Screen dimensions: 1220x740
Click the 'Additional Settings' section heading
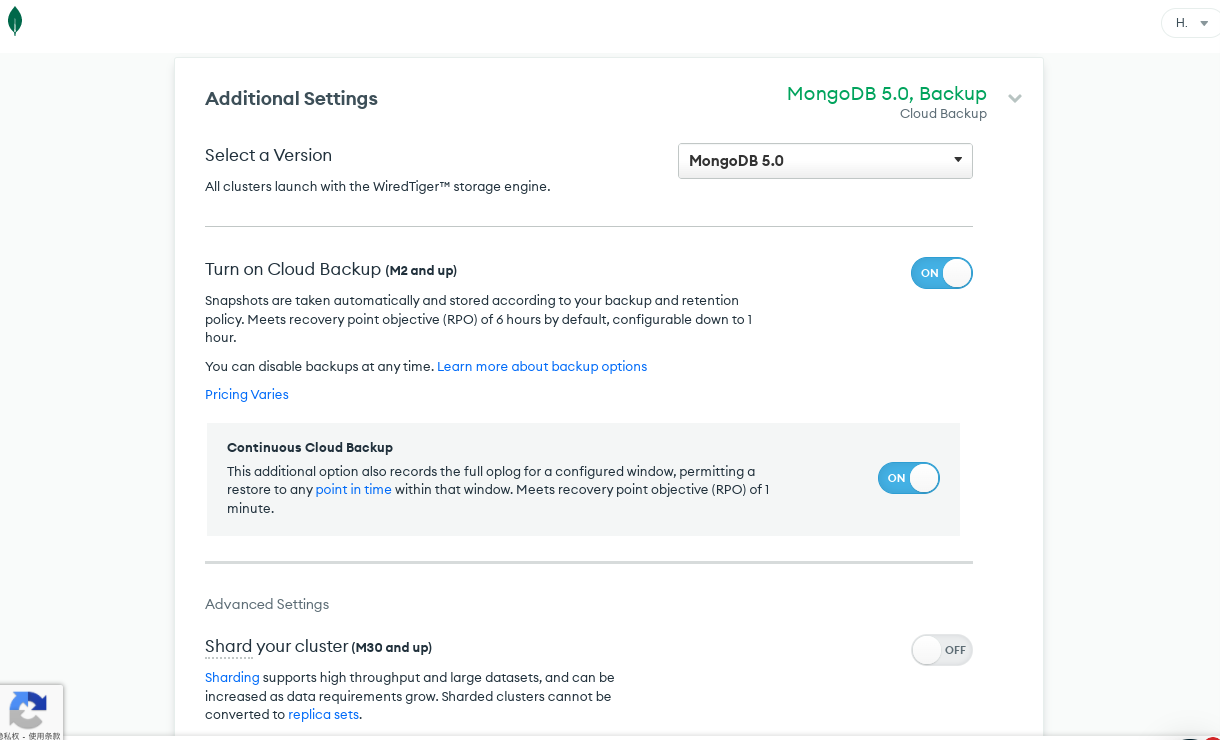point(291,98)
